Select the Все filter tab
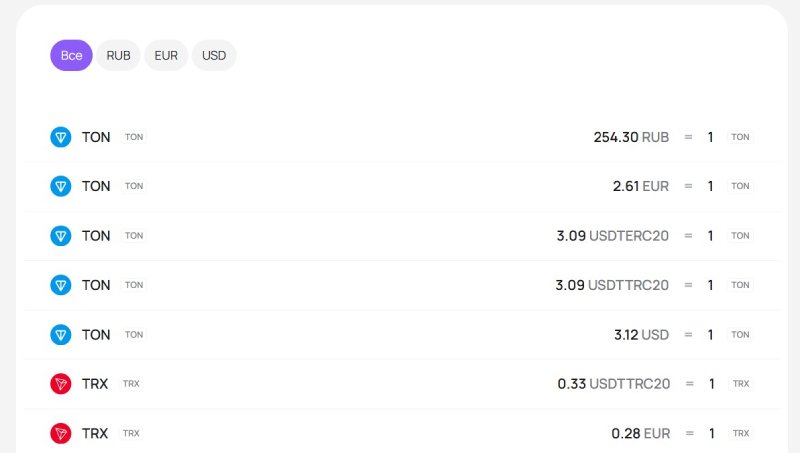 click(71, 55)
